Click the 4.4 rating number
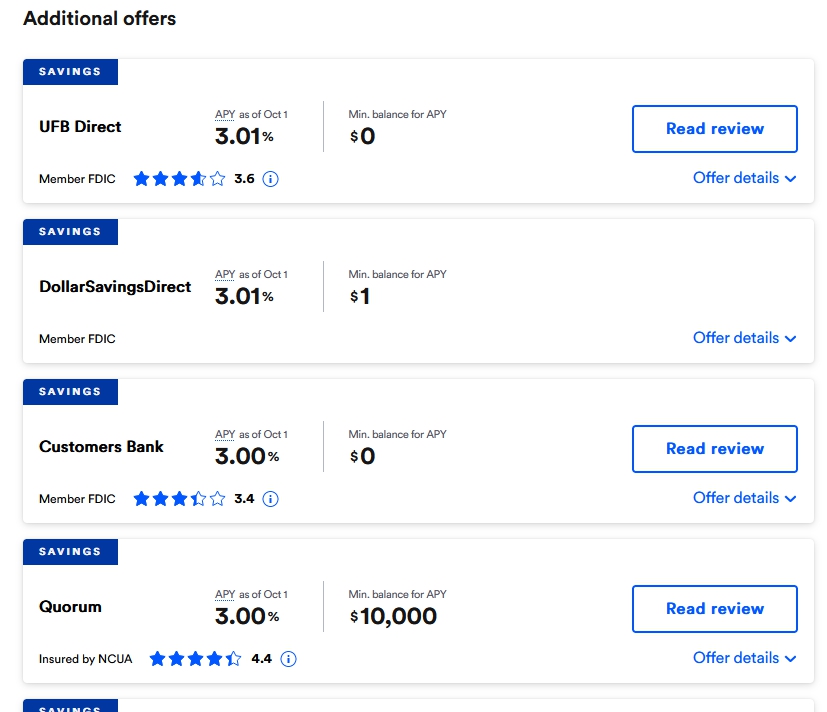This screenshot has width=827, height=712. coord(262,659)
